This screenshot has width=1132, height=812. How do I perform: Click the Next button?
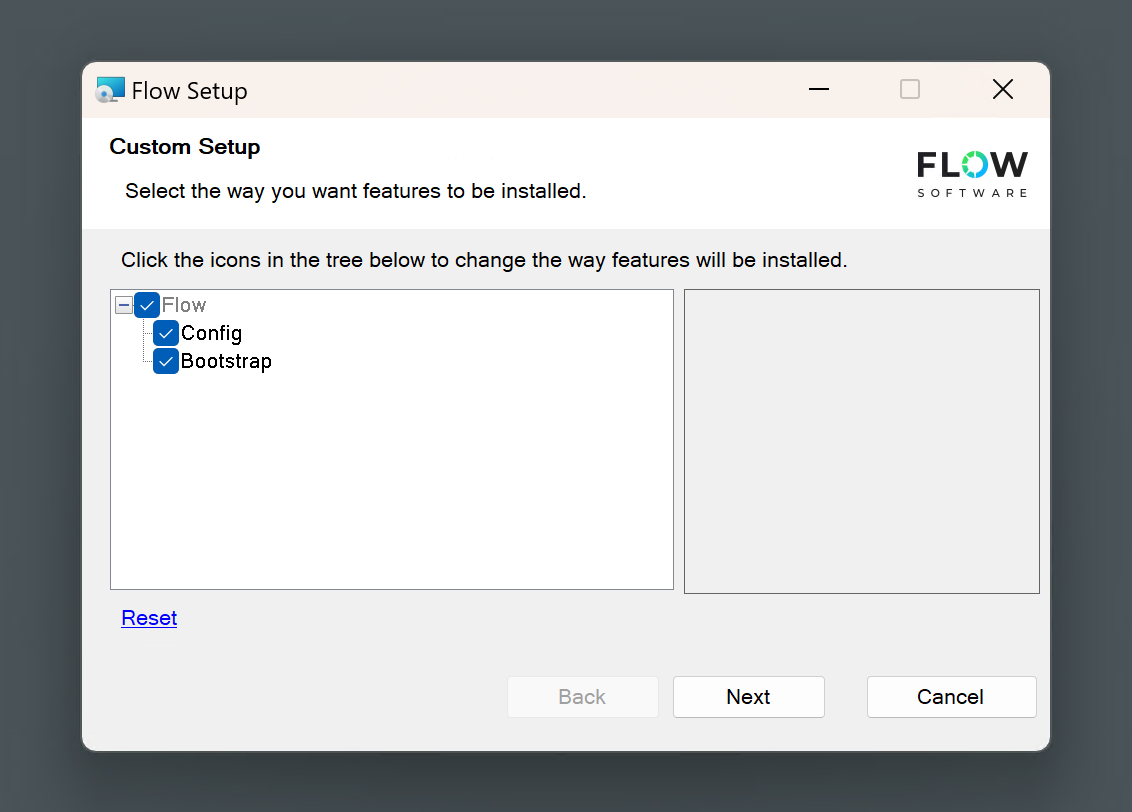pyautogui.click(x=748, y=697)
